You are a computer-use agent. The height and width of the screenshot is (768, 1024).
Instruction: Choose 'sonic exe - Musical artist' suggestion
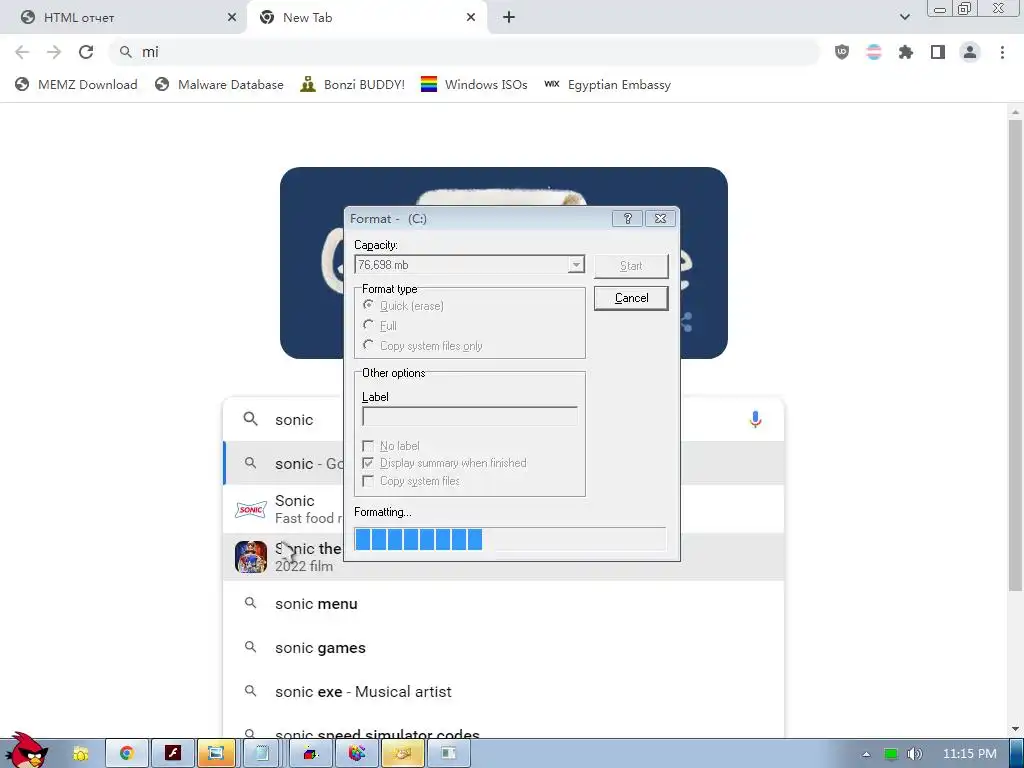point(503,692)
